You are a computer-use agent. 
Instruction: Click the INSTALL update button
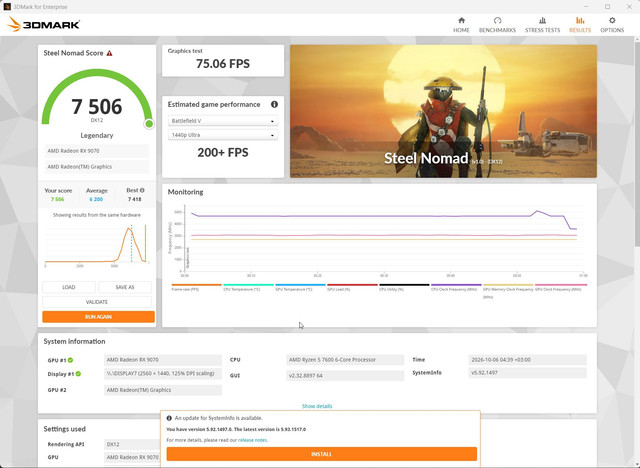point(322,454)
